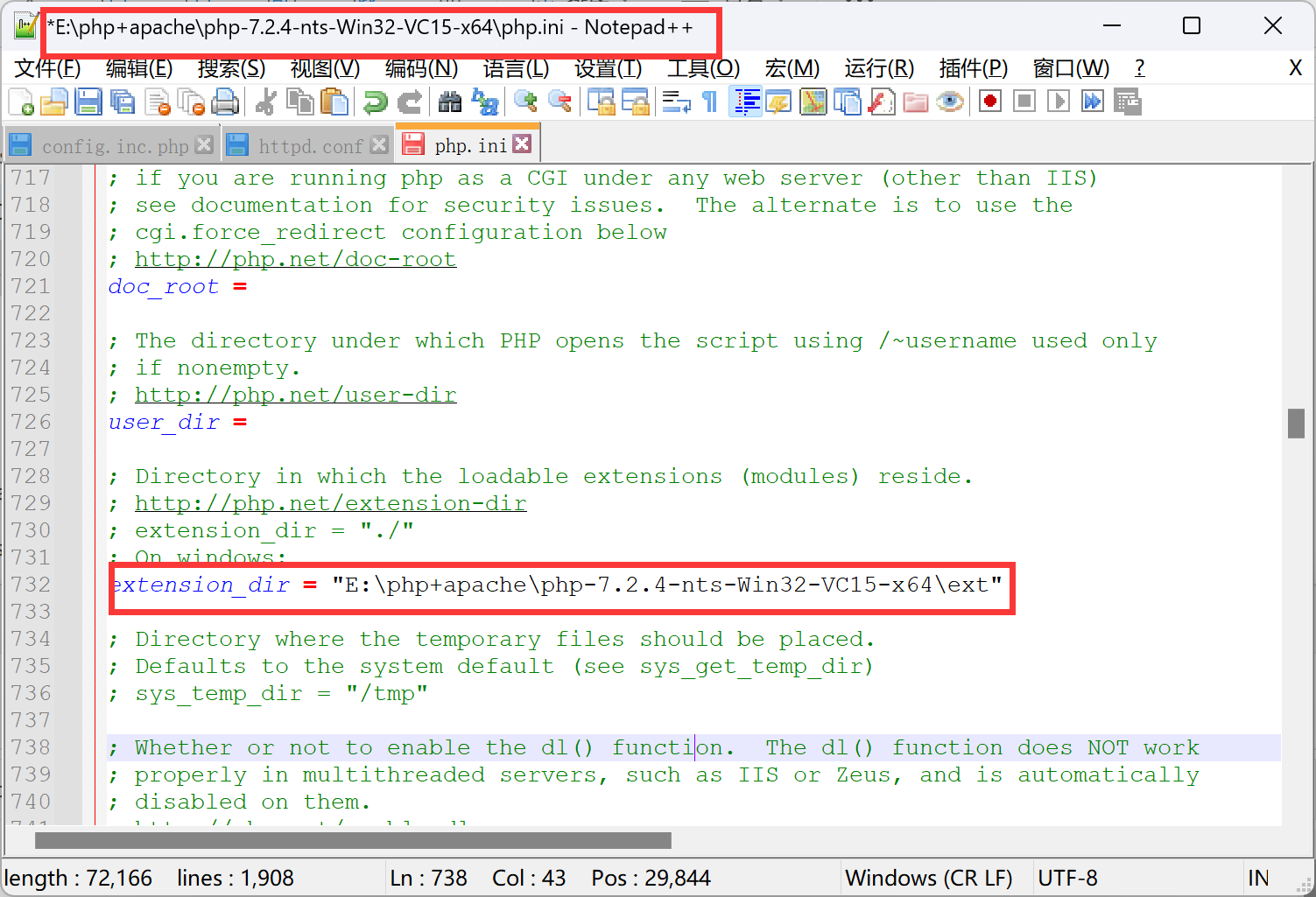Image resolution: width=1316 pixels, height=897 pixels.
Task: Click the Windows (CR LF) status field
Action: 929,878
